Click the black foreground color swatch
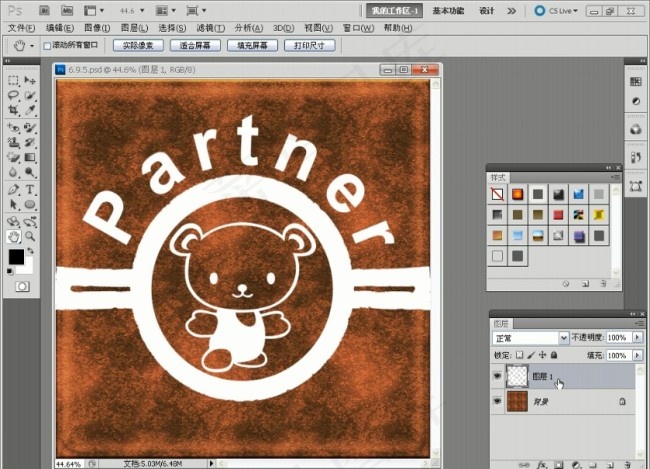650x469 pixels. coord(16,258)
